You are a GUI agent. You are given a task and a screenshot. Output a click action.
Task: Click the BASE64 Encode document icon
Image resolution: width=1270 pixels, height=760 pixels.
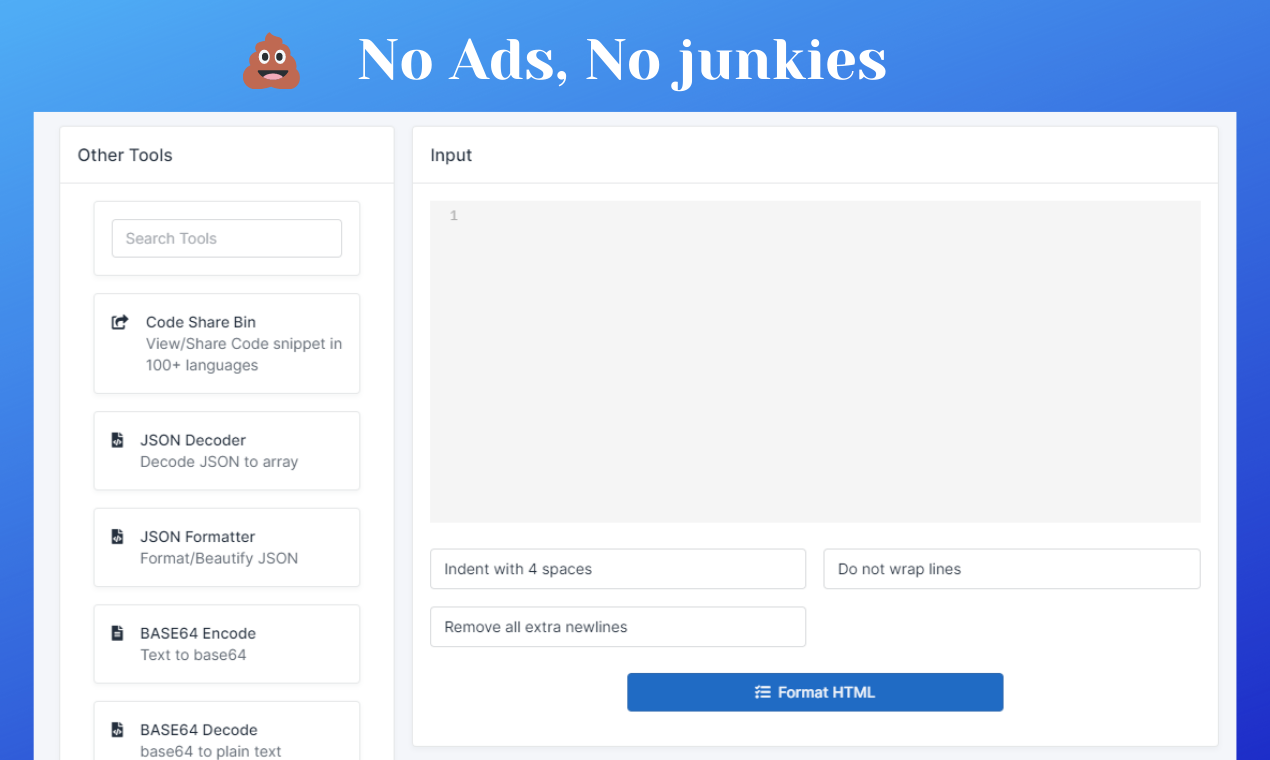[117, 633]
